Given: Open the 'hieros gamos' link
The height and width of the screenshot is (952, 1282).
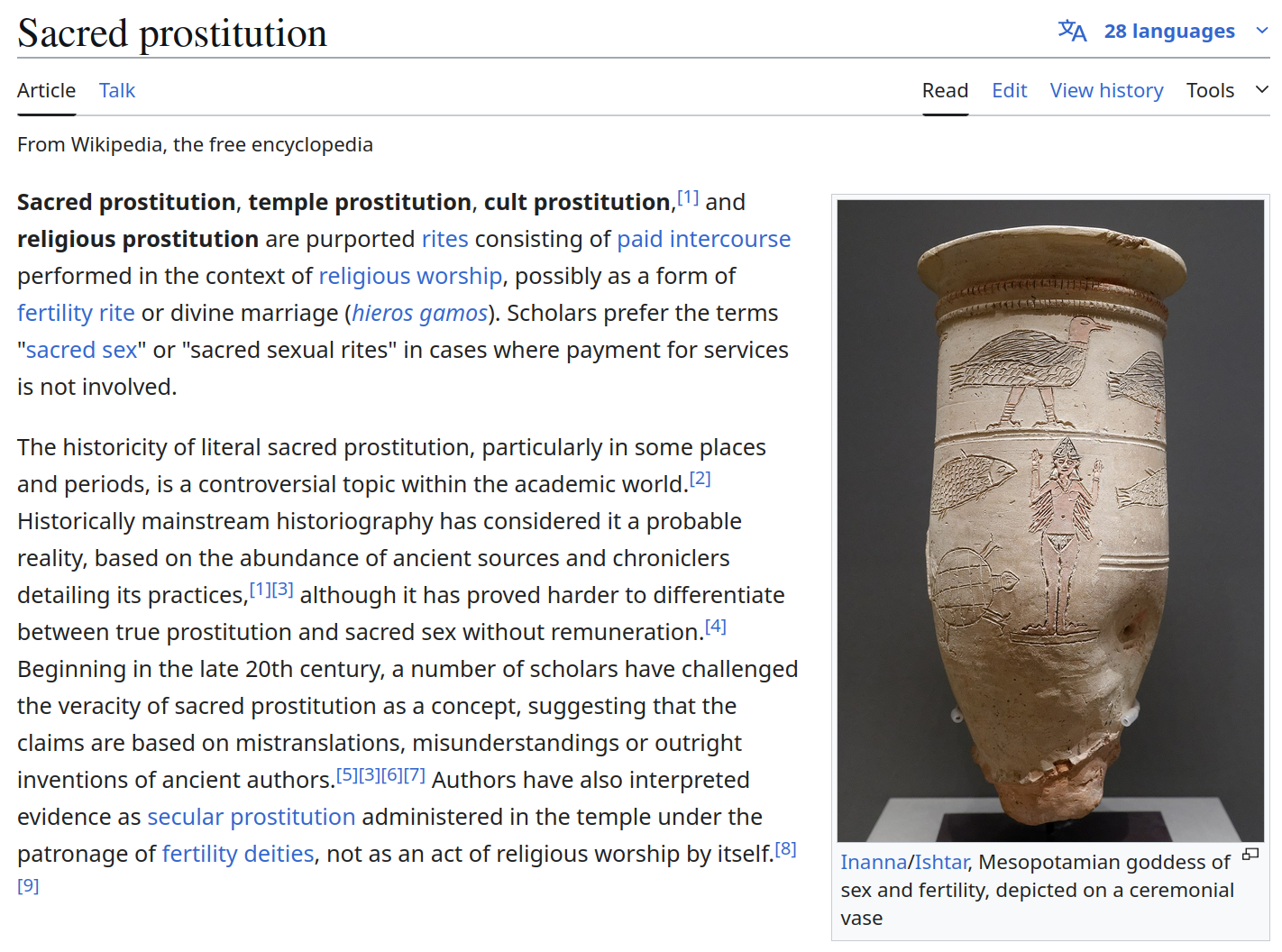Looking at the screenshot, I should tap(419, 313).
